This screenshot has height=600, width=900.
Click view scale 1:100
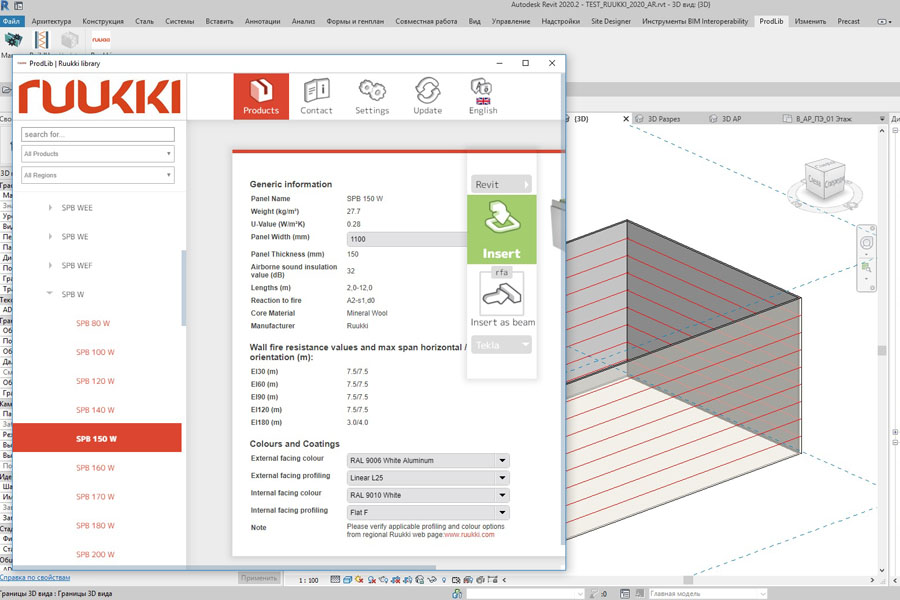(308, 580)
